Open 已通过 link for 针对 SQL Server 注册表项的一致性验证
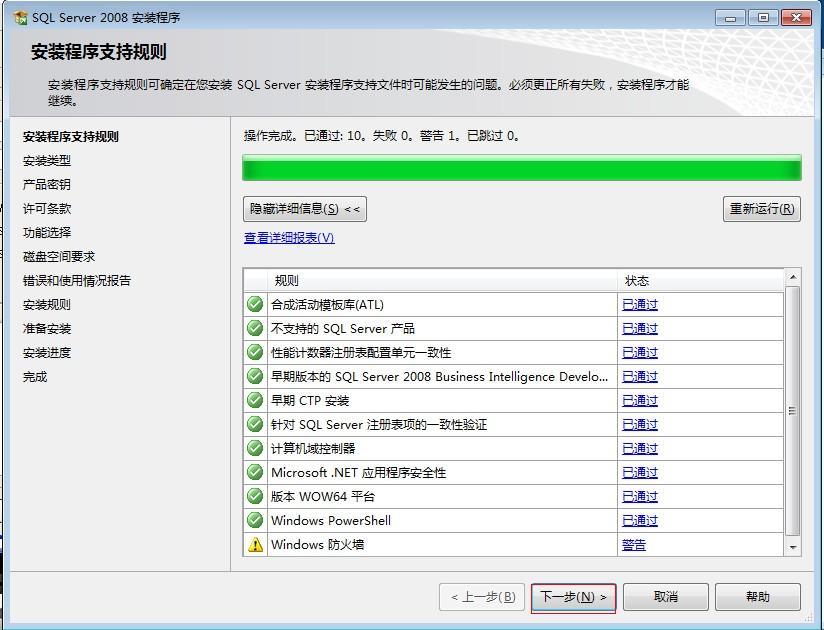Image resolution: width=824 pixels, height=630 pixels. pos(640,425)
